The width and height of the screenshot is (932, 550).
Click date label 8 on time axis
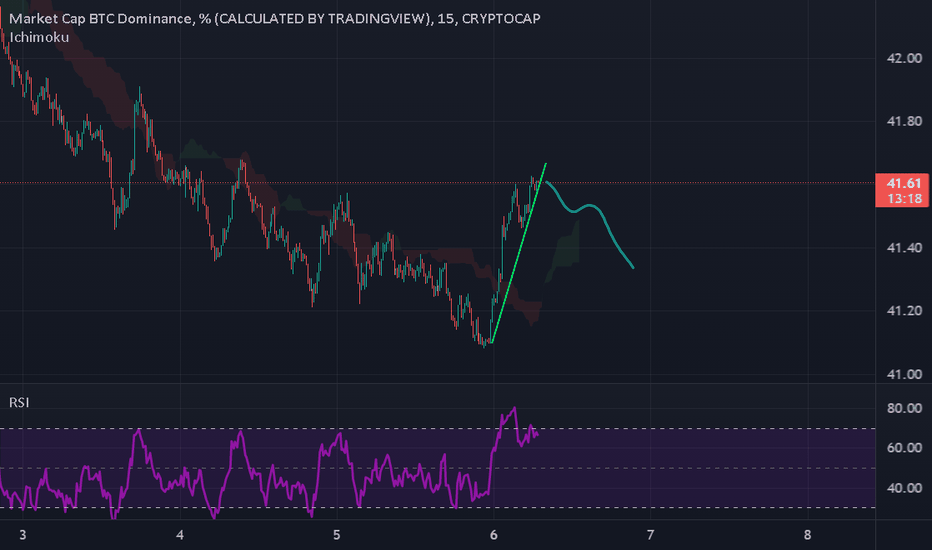807,535
